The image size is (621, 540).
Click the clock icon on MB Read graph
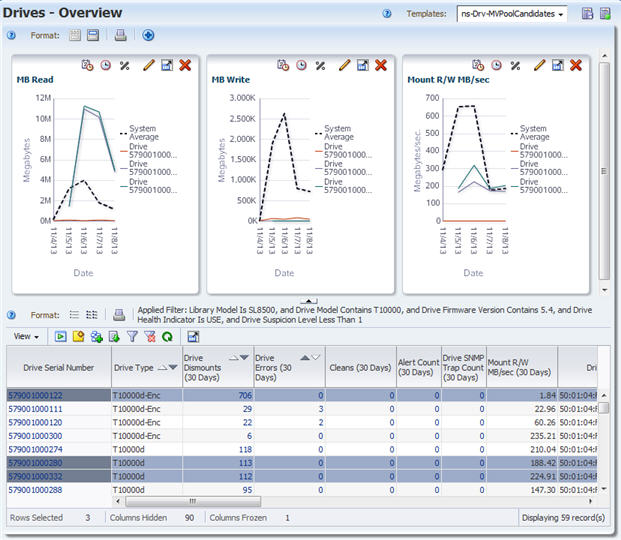point(105,65)
